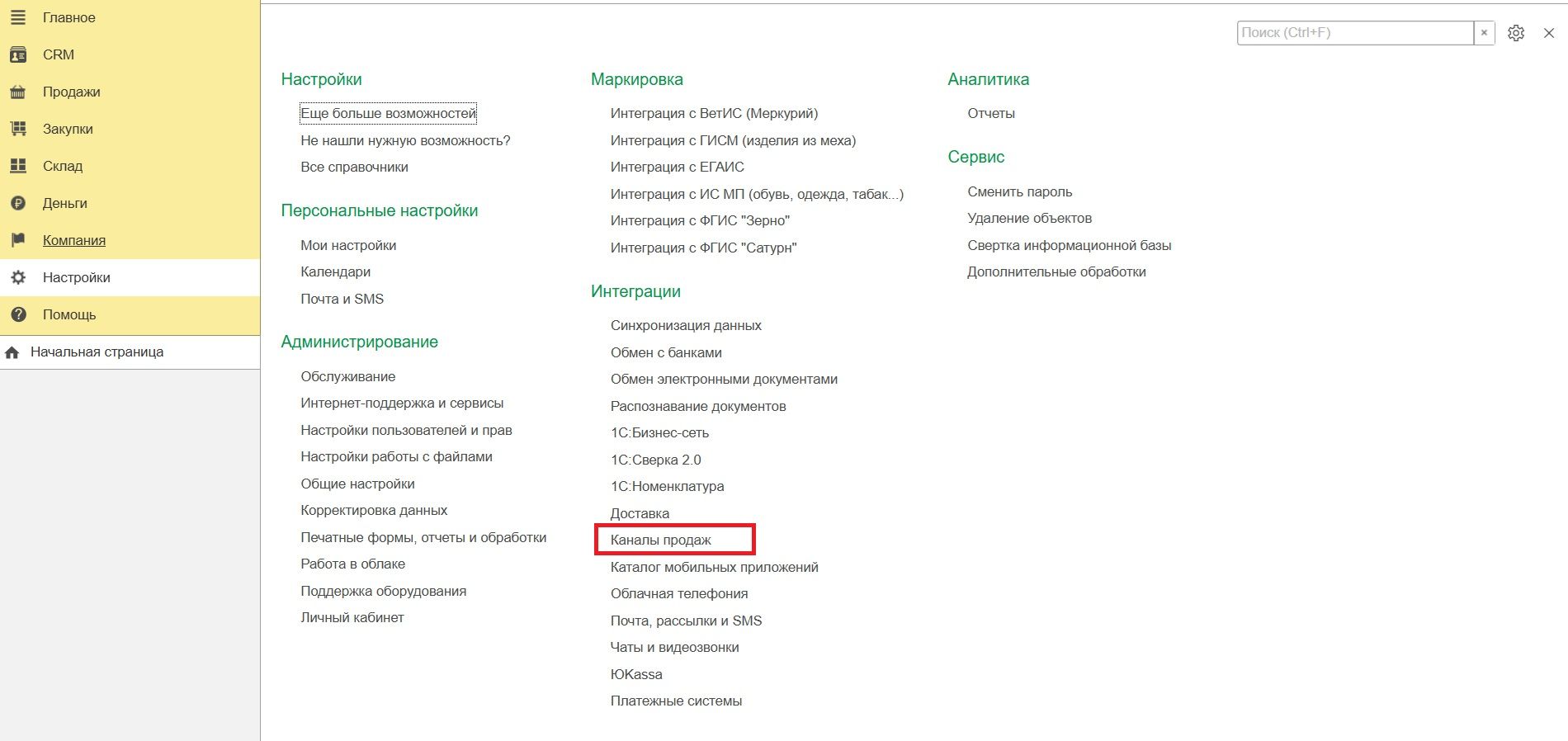The width and height of the screenshot is (1568, 741).
Task: Open the Продажи basket icon
Action: coord(17,92)
